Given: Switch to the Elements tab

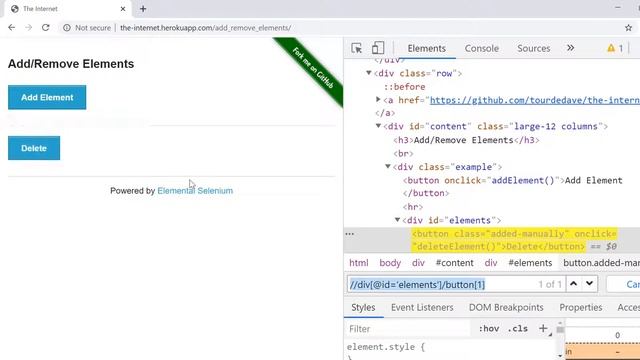Looking at the screenshot, I should tap(427, 48).
